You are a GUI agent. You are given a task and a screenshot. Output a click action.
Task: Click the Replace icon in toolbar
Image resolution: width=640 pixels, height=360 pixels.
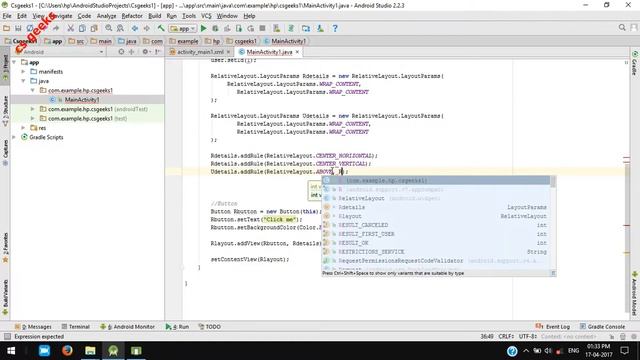120,28
